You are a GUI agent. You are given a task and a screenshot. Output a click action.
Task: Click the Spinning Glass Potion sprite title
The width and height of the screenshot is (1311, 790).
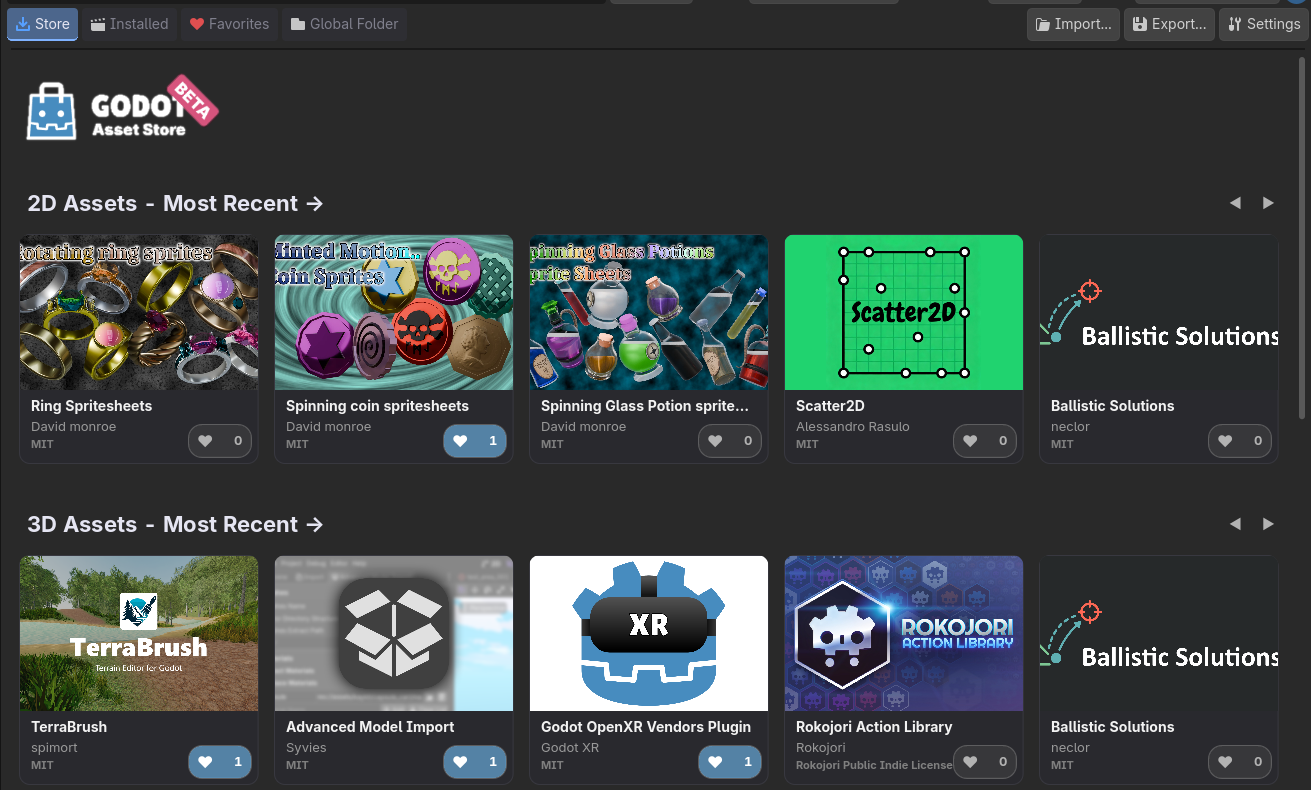[x=645, y=406]
